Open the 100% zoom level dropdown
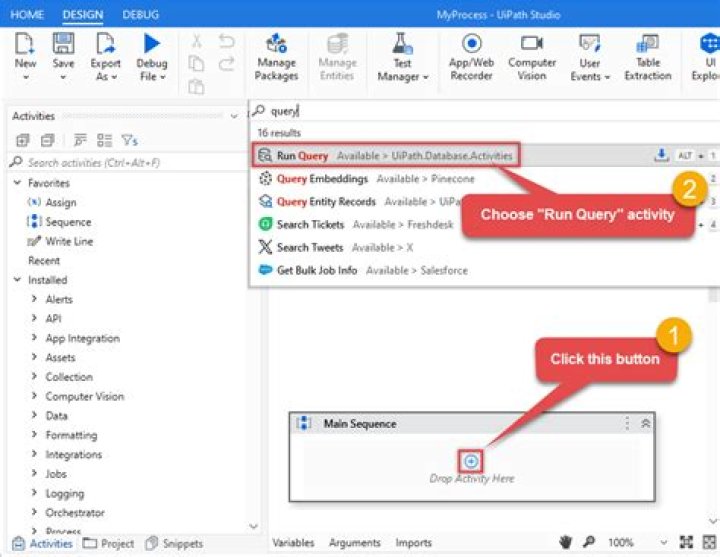The height and width of the screenshot is (557, 720). point(664,542)
